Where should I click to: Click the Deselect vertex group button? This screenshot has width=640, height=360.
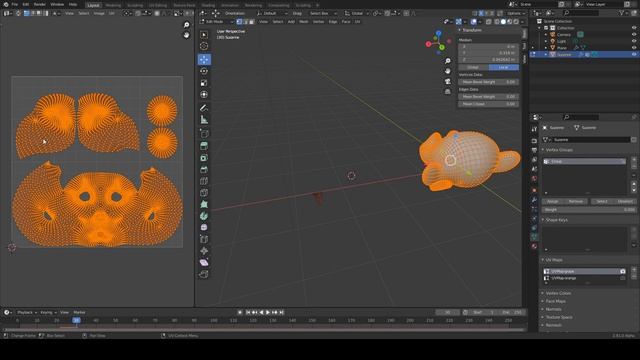tap(625, 201)
